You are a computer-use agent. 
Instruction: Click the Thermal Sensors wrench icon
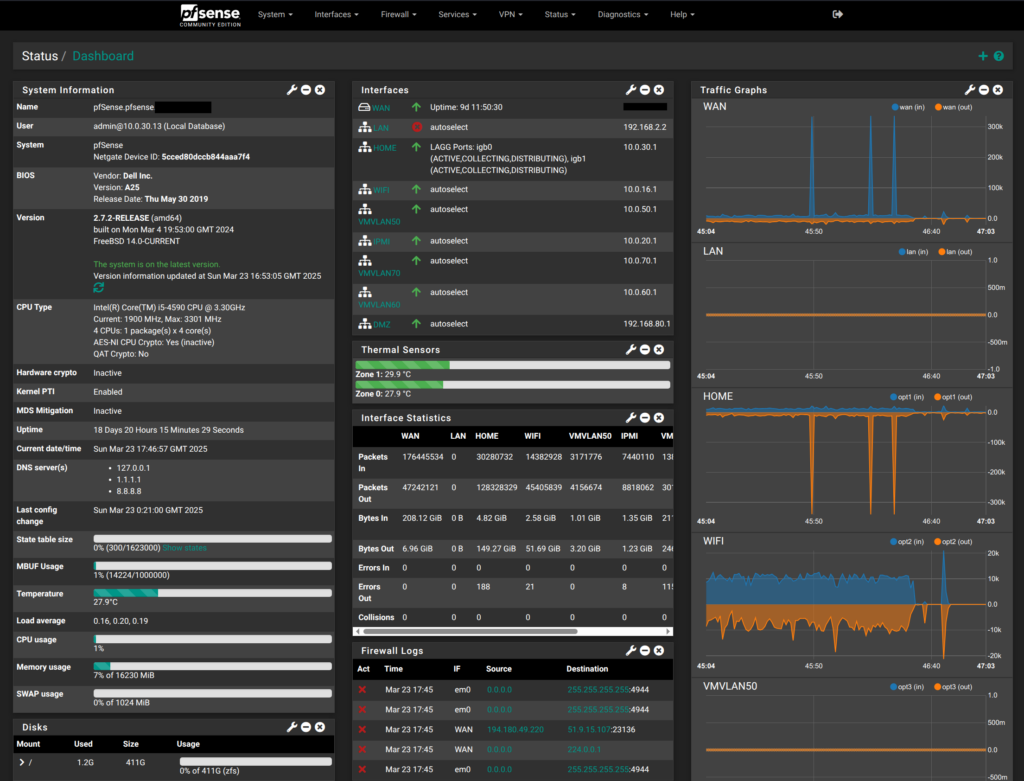[631, 350]
